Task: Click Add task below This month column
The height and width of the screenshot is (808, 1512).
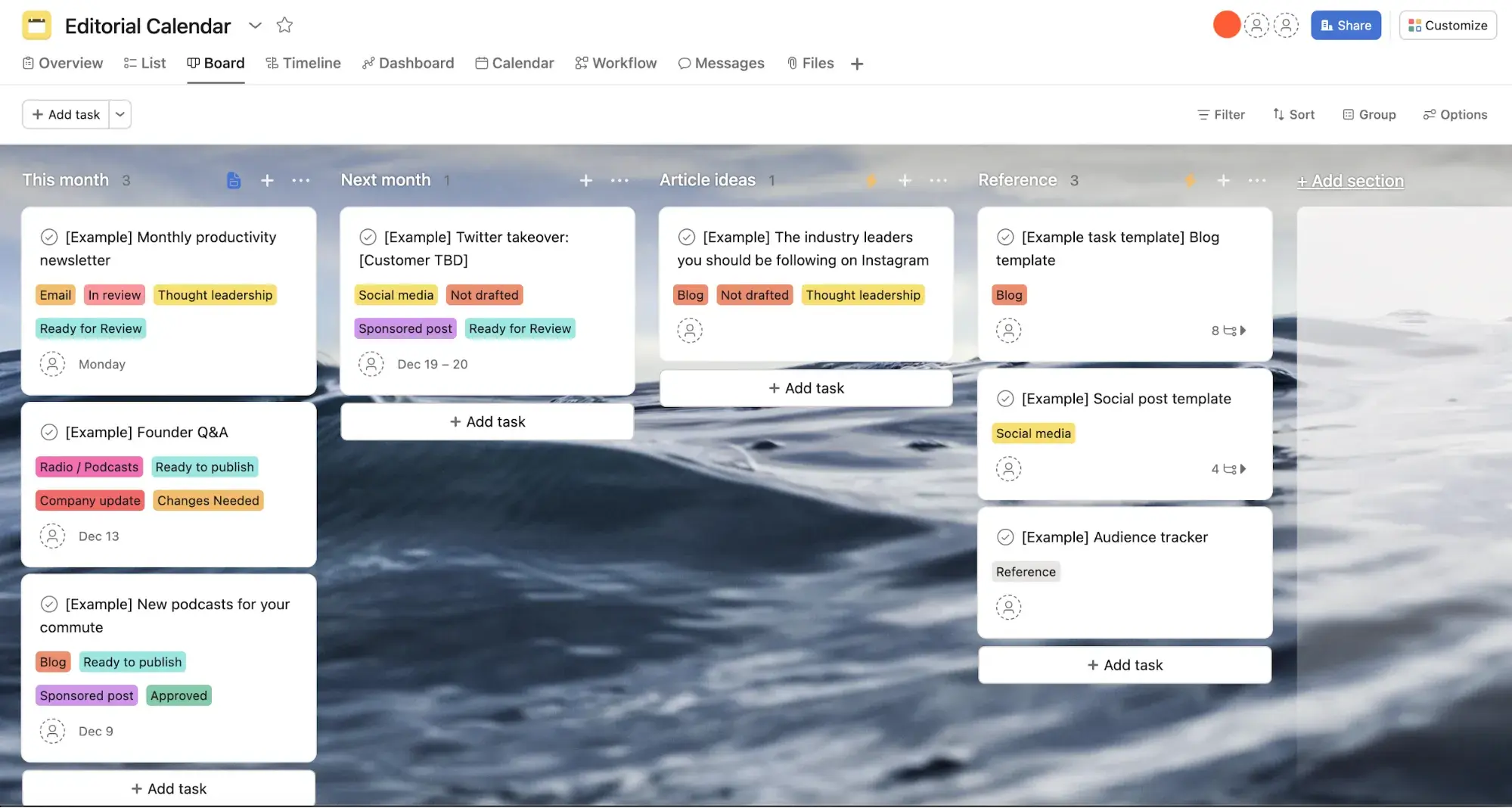Action: (169, 788)
